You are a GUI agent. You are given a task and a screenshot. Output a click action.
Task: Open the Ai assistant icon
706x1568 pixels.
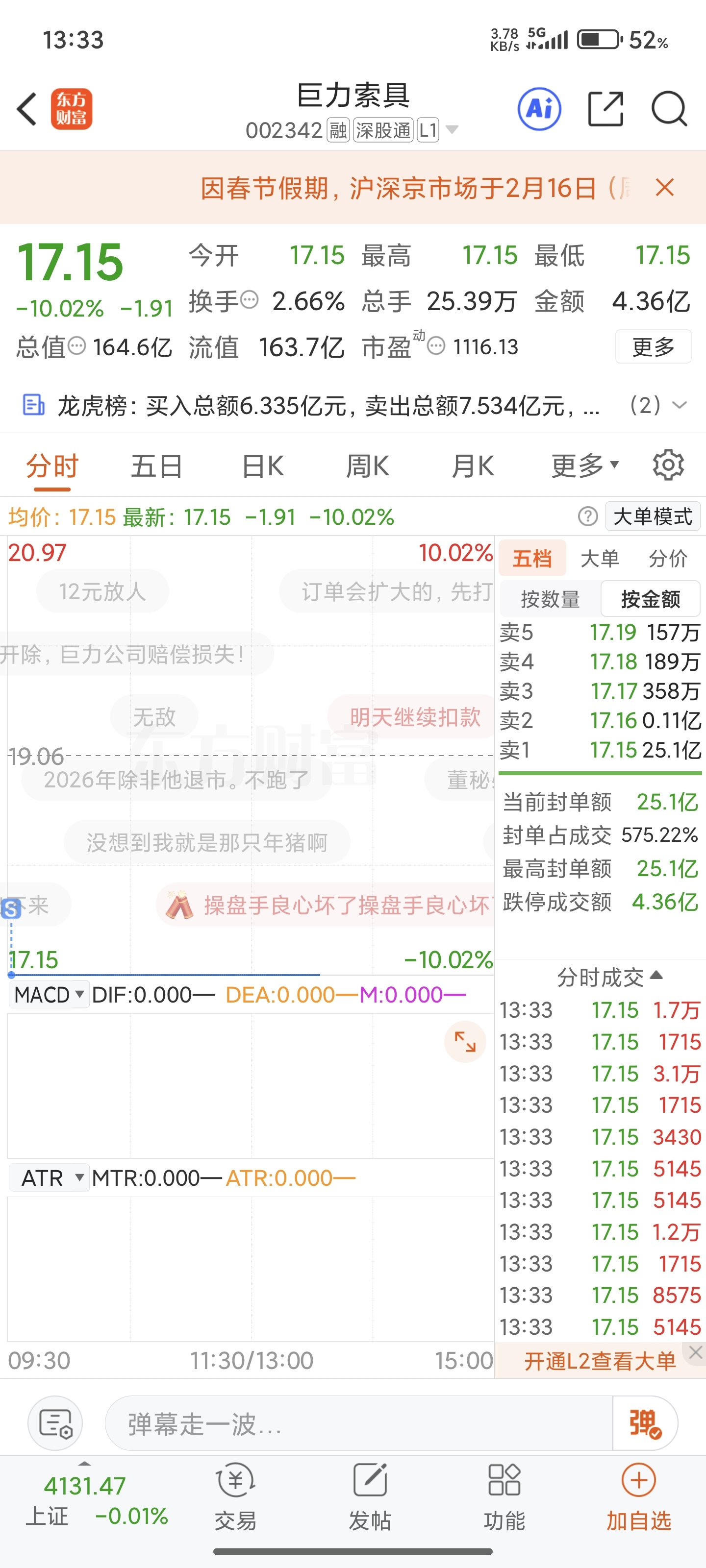coord(539,109)
